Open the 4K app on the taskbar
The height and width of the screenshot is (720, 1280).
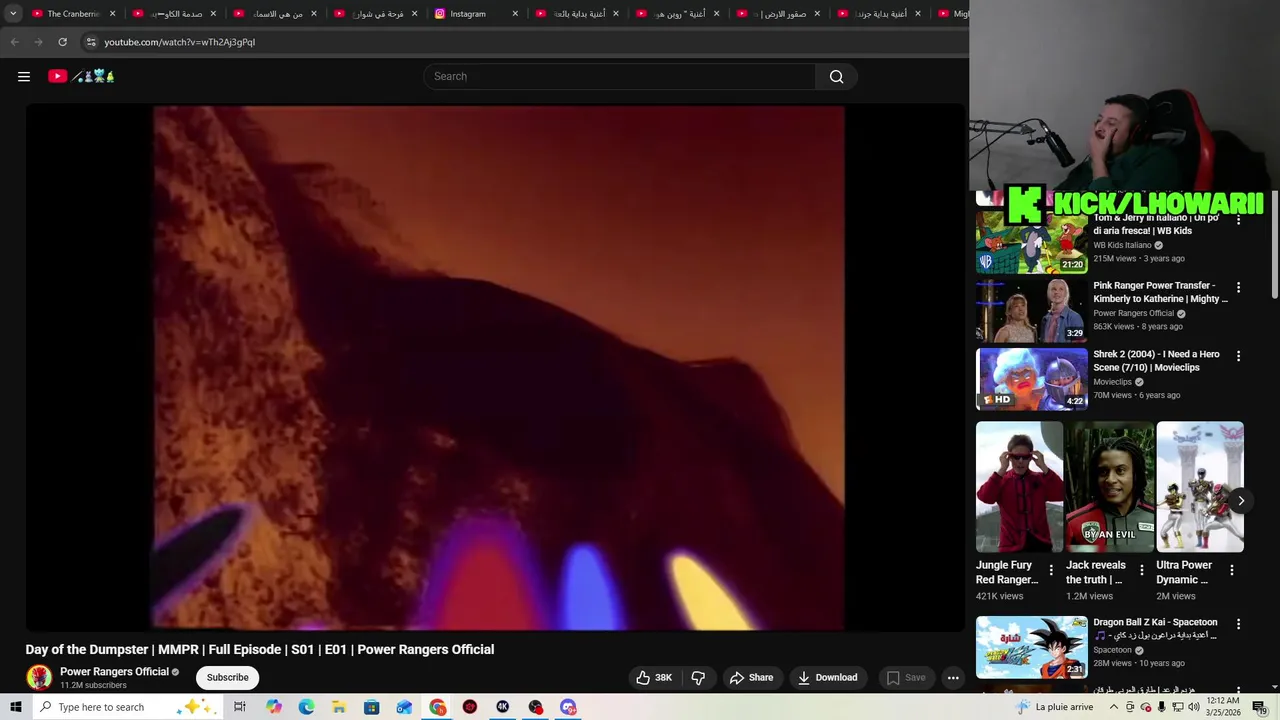(x=503, y=707)
